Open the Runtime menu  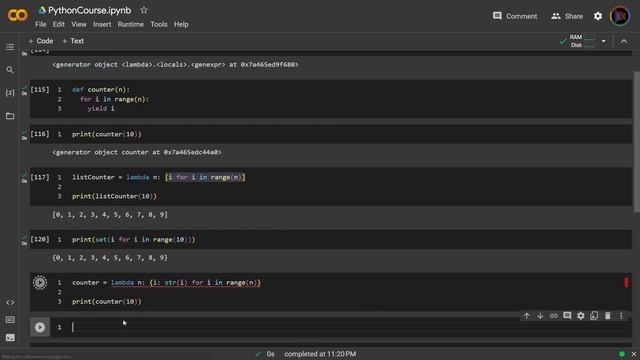(131, 24)
